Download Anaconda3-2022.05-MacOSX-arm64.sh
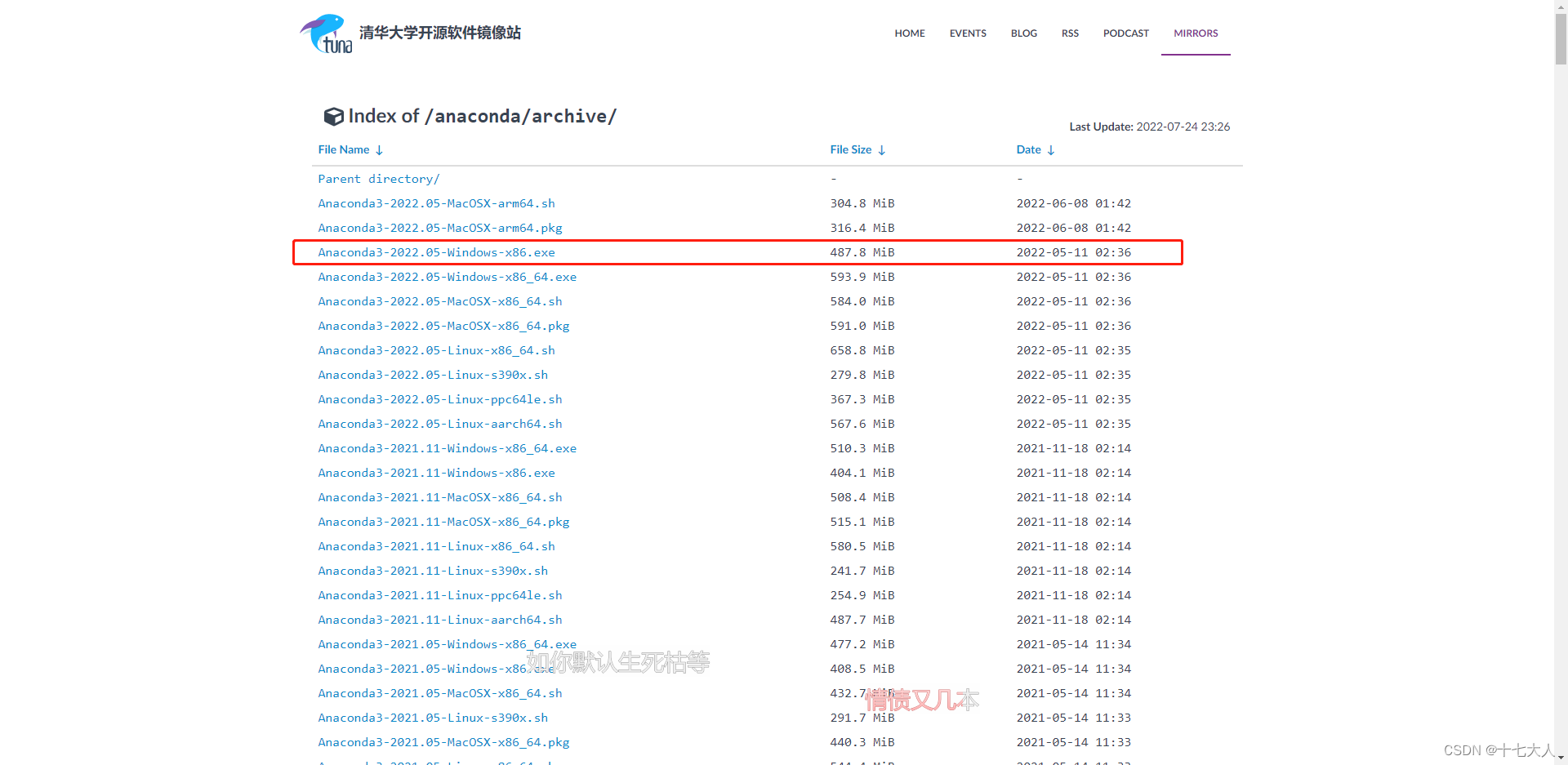1568x765 pixels. [x=436, y=203]
